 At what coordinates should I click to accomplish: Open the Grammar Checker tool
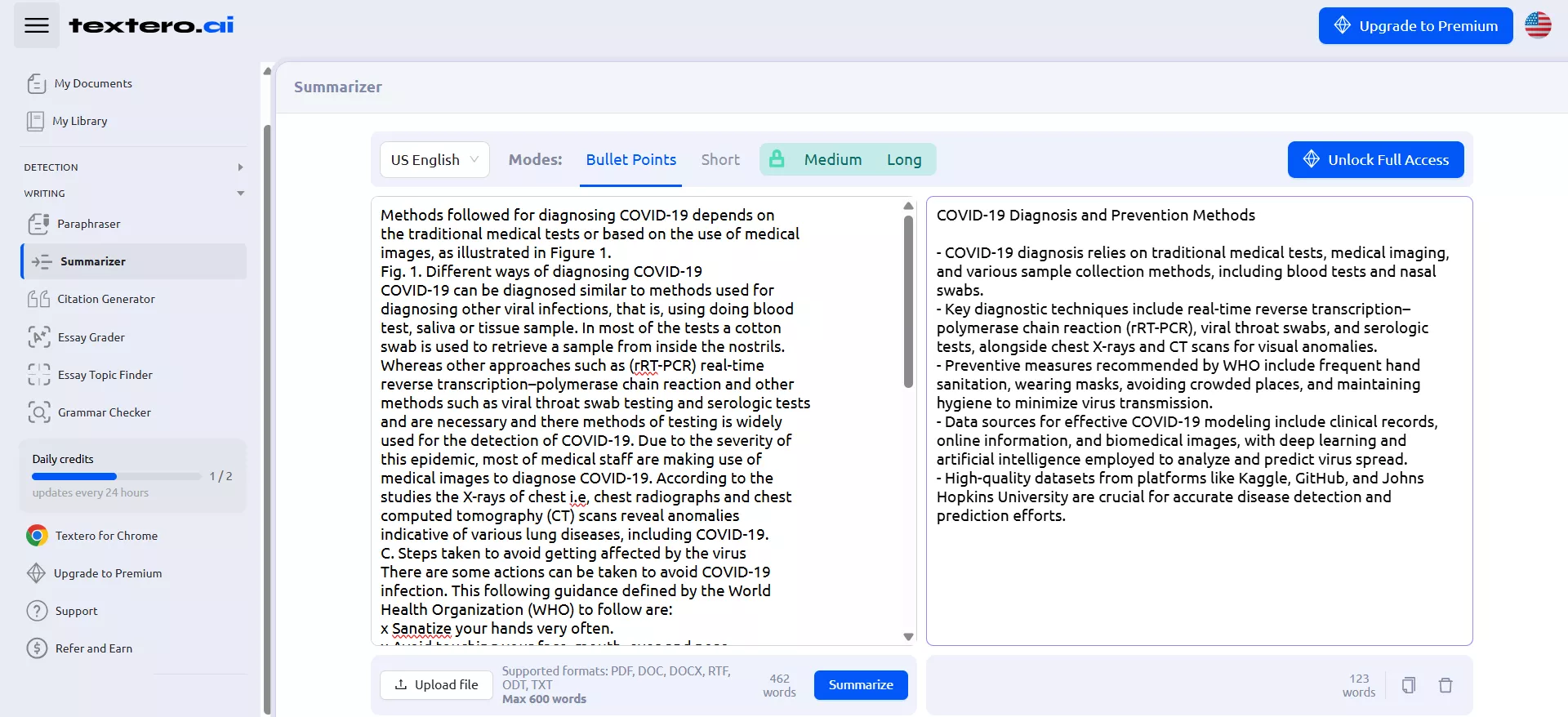(x=104, y=412)
